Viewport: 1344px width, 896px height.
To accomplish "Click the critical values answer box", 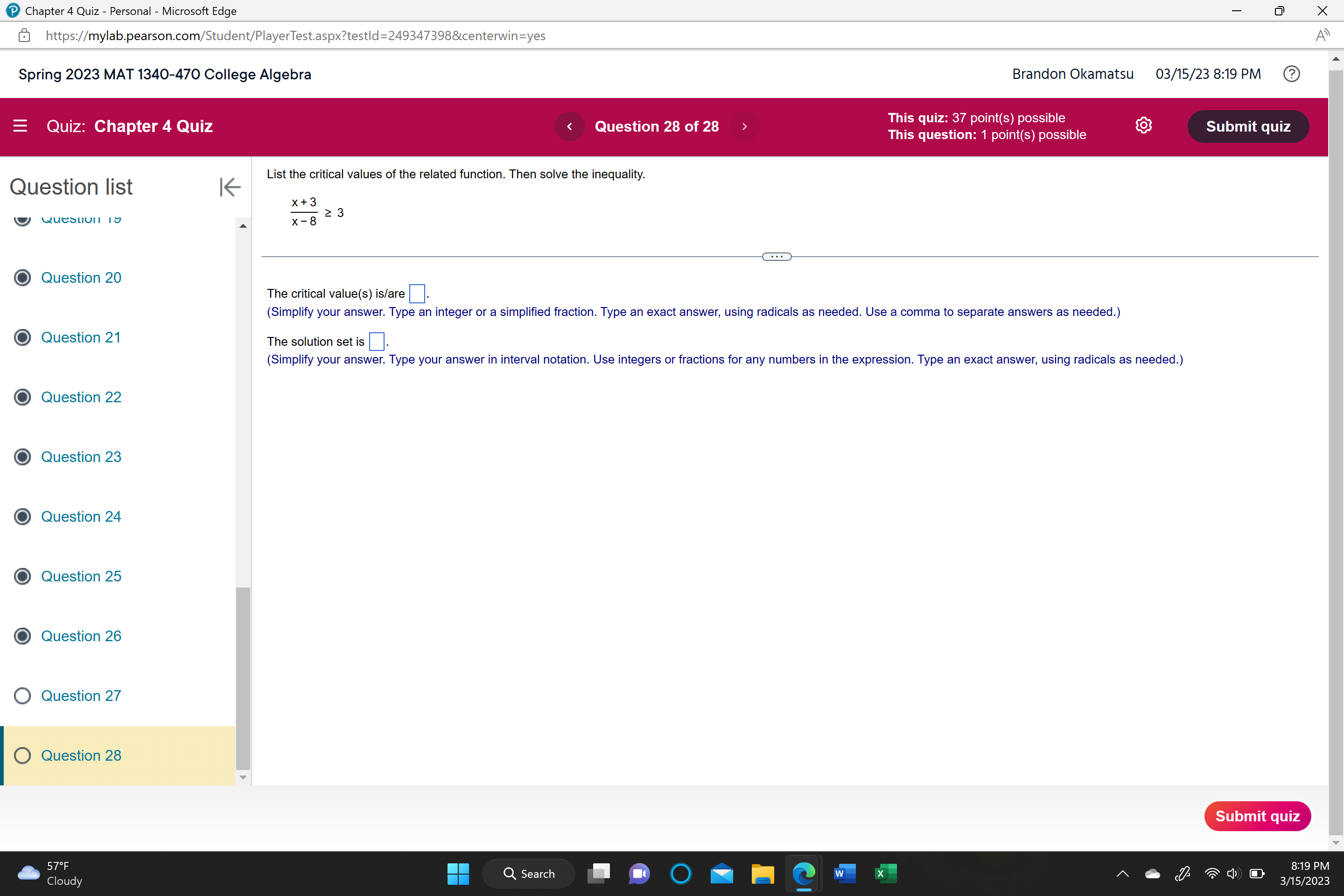I will pyautogui.click(x=417, y=293).
